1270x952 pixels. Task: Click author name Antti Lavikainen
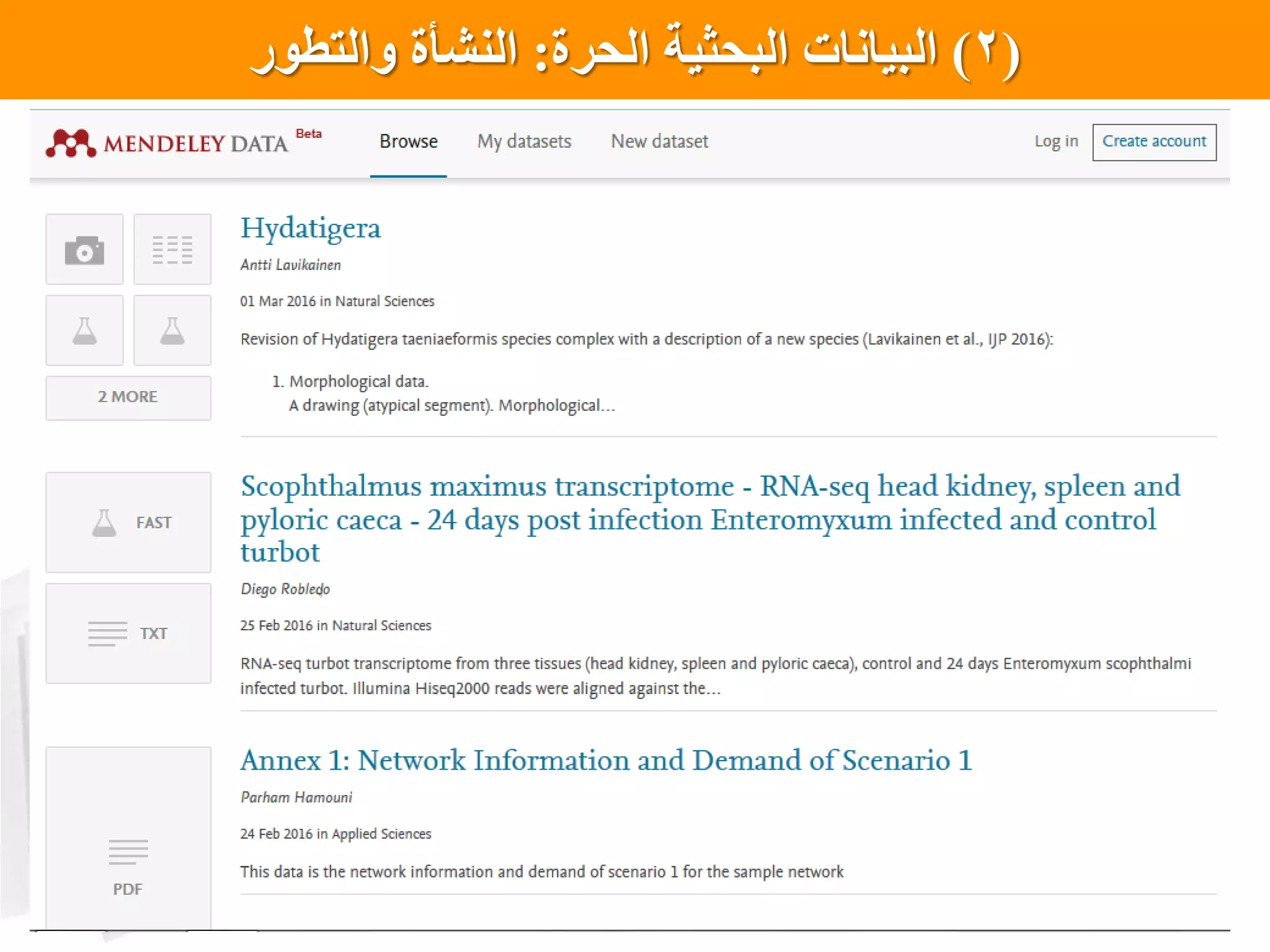click(x=291, y=265)
